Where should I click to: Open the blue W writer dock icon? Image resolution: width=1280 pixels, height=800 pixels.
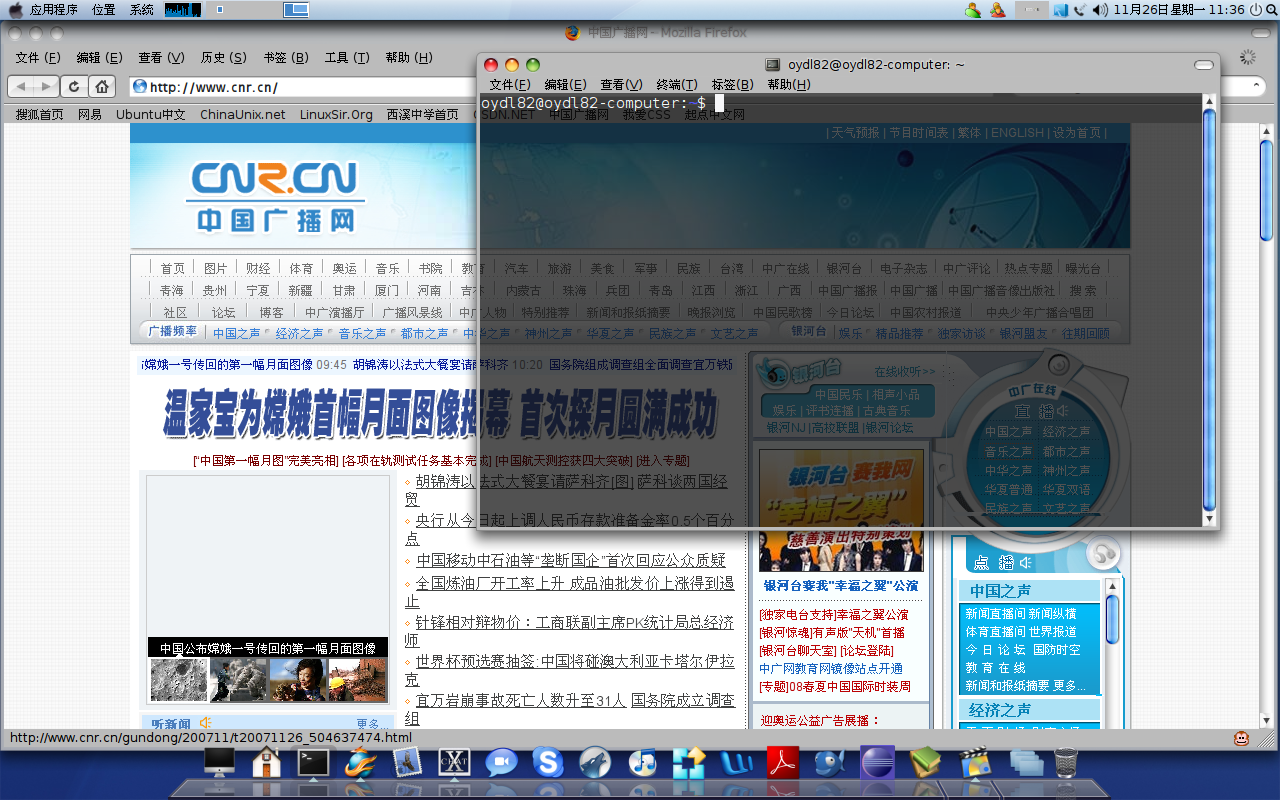(x=736, y=762)
